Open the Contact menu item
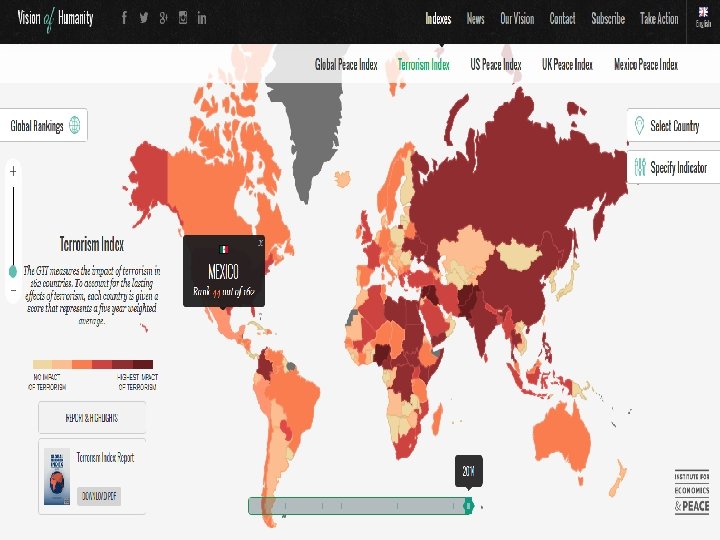Screen dimensions: 720x540 tap(562, 19)
